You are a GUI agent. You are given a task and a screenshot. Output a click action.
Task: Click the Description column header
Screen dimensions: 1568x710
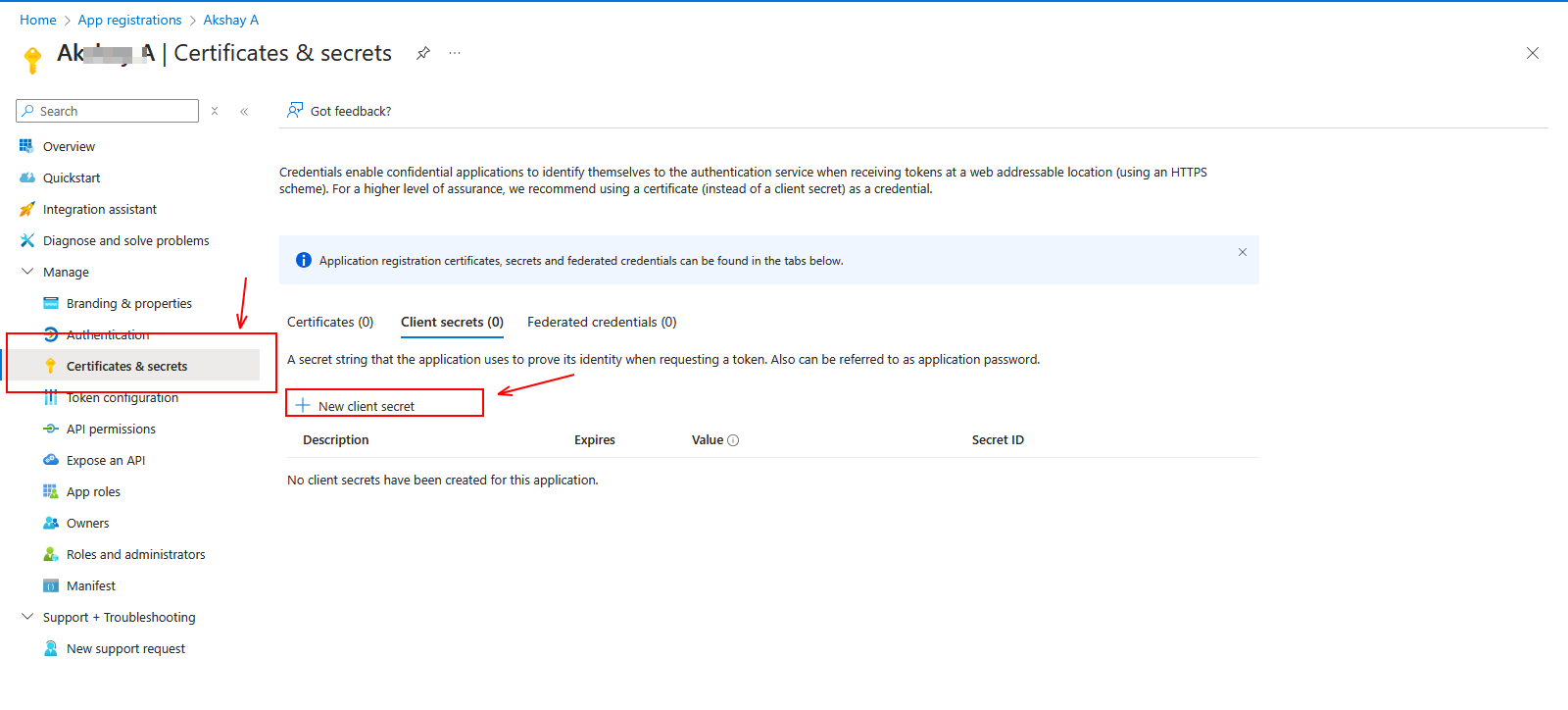coord(336,440)
